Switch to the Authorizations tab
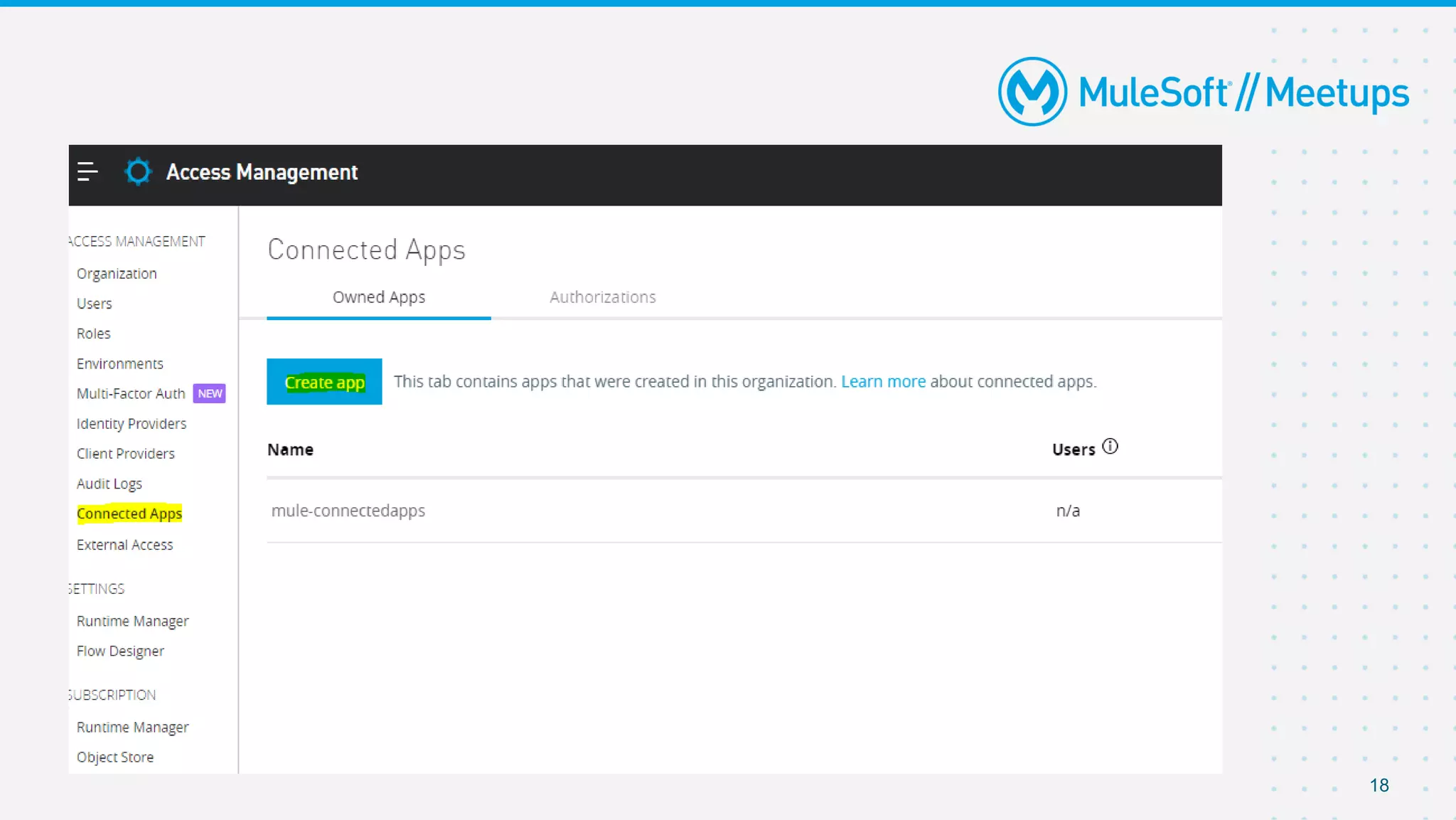The image size is (1456, 820). [602, 297]
